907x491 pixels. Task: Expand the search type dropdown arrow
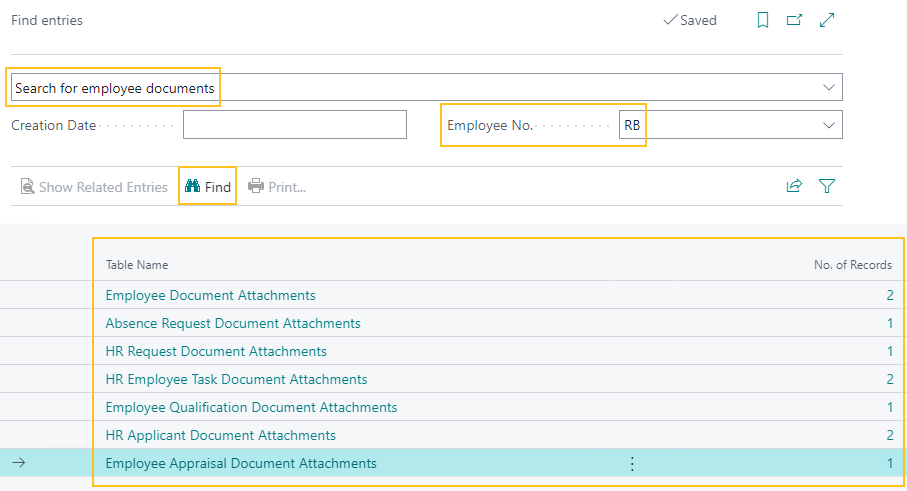(x=829, y=88)
